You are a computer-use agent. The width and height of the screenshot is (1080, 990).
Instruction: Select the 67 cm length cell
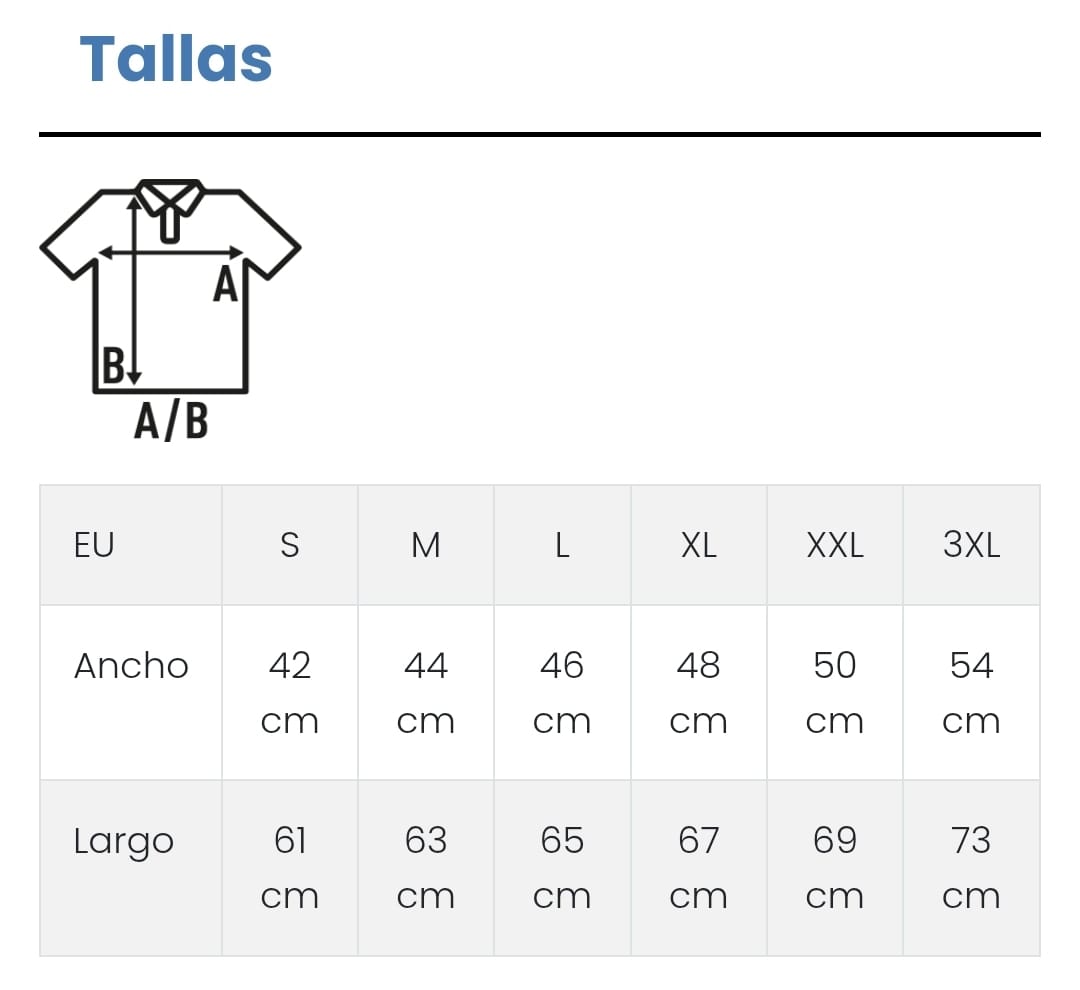[699, 867]
